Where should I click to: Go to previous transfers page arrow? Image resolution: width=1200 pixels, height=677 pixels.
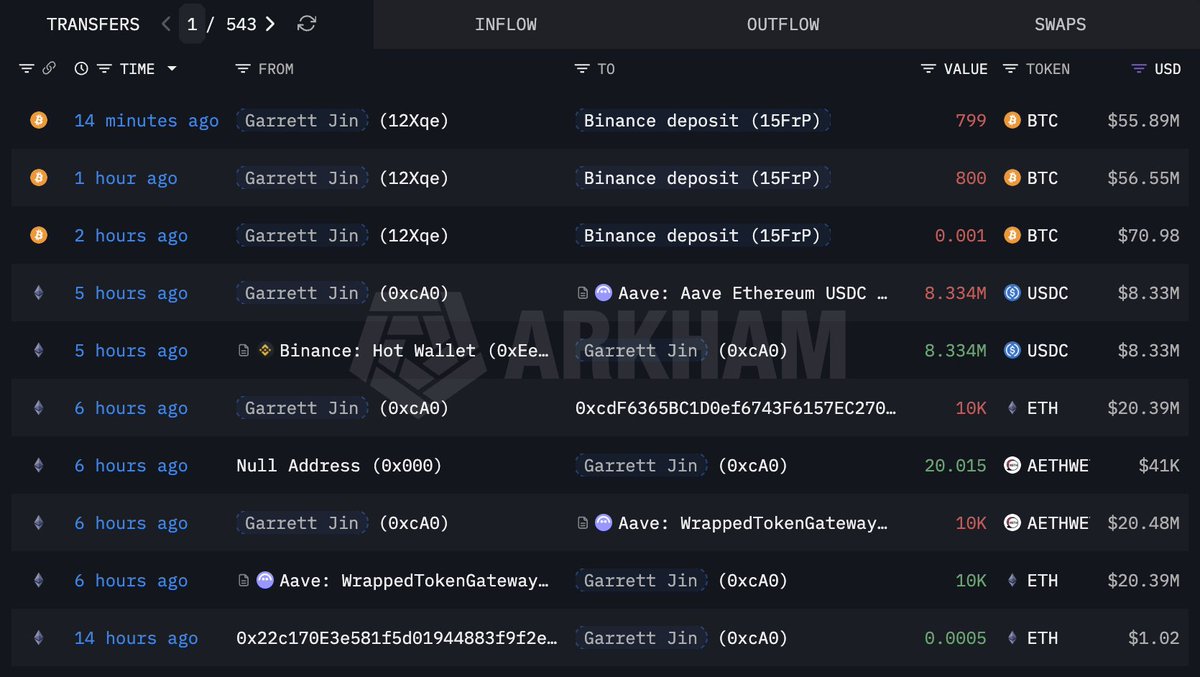166,24
